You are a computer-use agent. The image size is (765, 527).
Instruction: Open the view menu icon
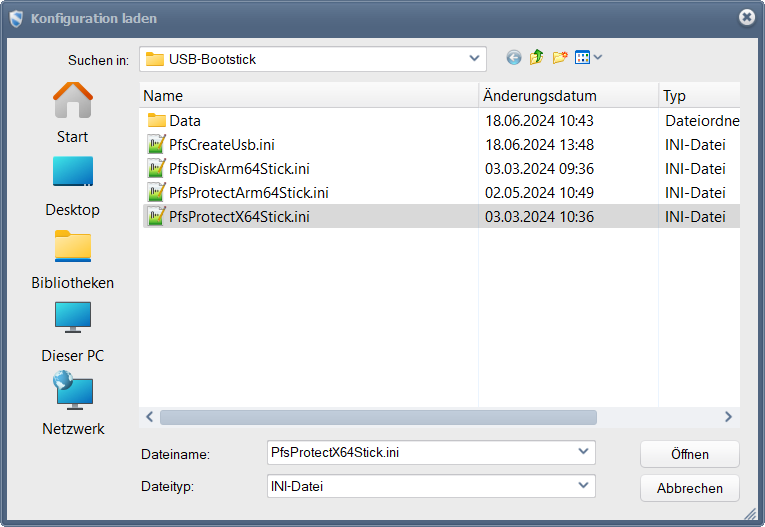(x=587, y=58)
